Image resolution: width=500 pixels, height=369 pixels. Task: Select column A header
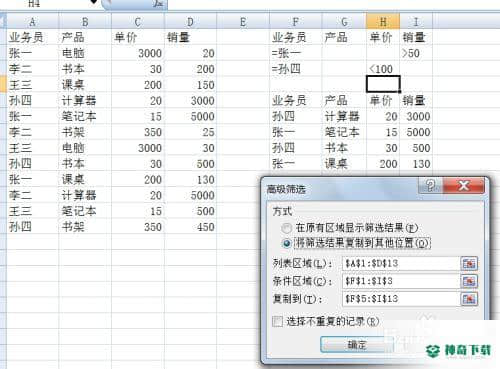[33, 22]
